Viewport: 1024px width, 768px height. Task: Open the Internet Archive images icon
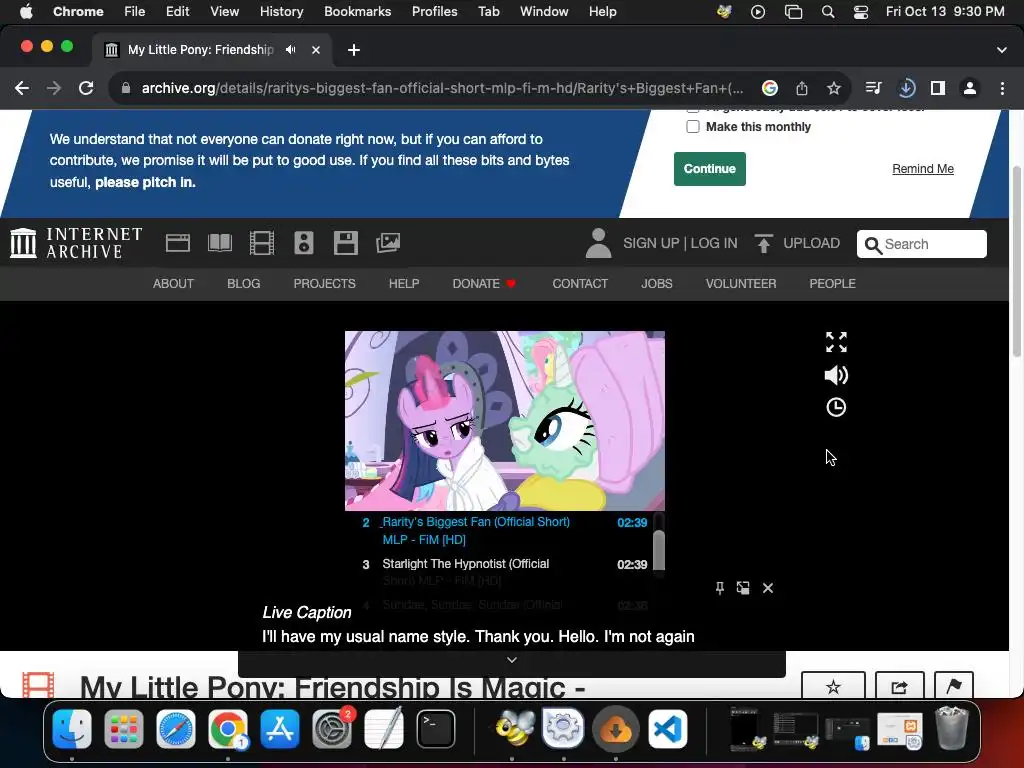point(388,243)
